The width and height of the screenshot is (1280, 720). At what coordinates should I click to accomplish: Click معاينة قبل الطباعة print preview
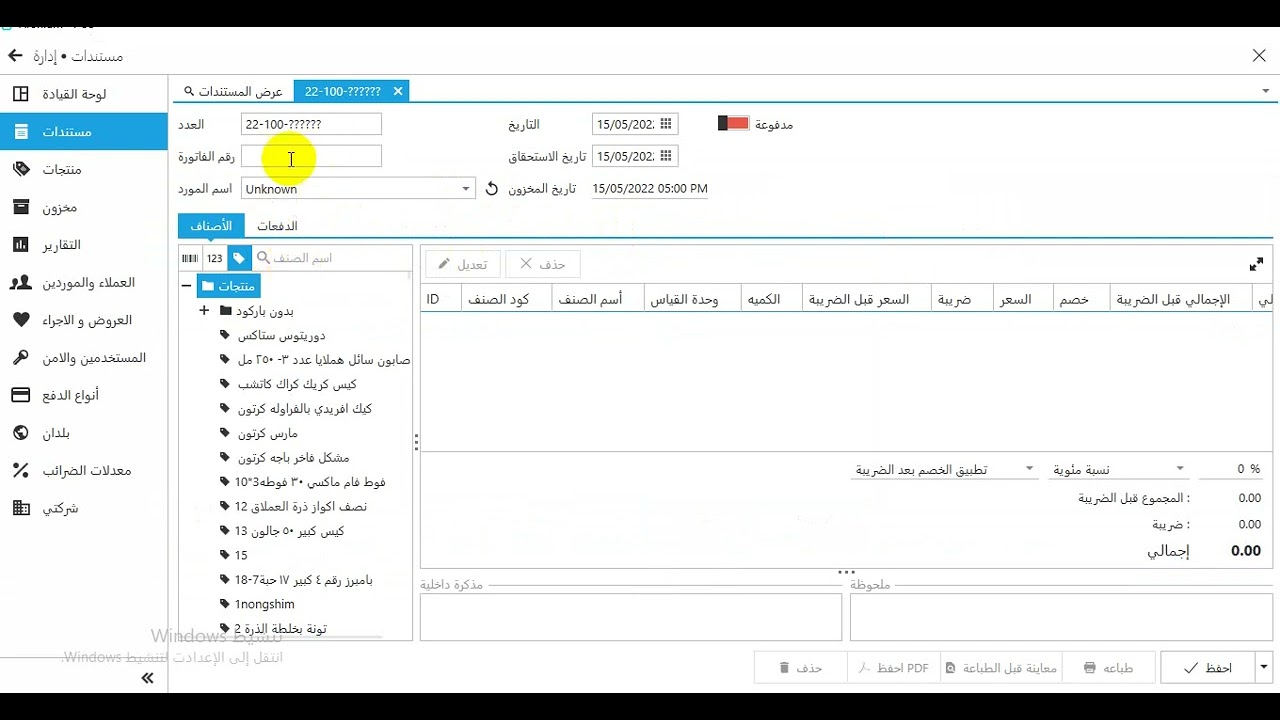coord(1000,668)
